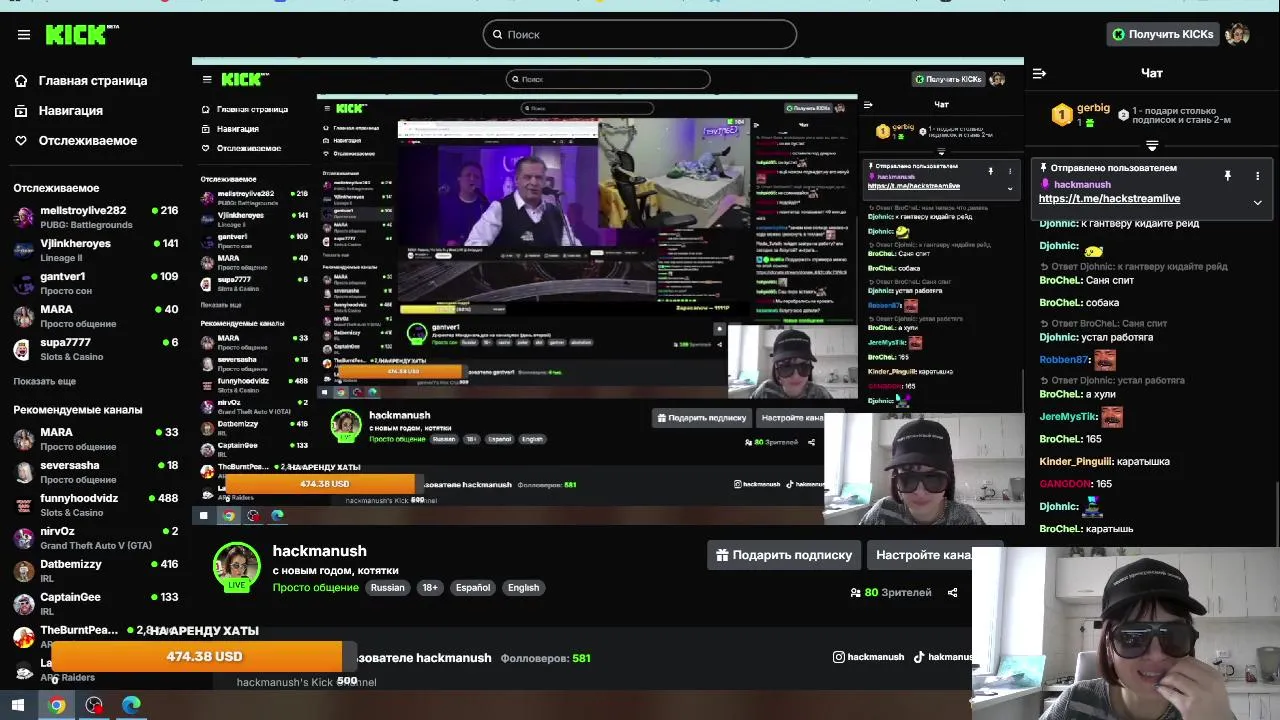Open Chrome from the taskbar

[x=56, y=705]
